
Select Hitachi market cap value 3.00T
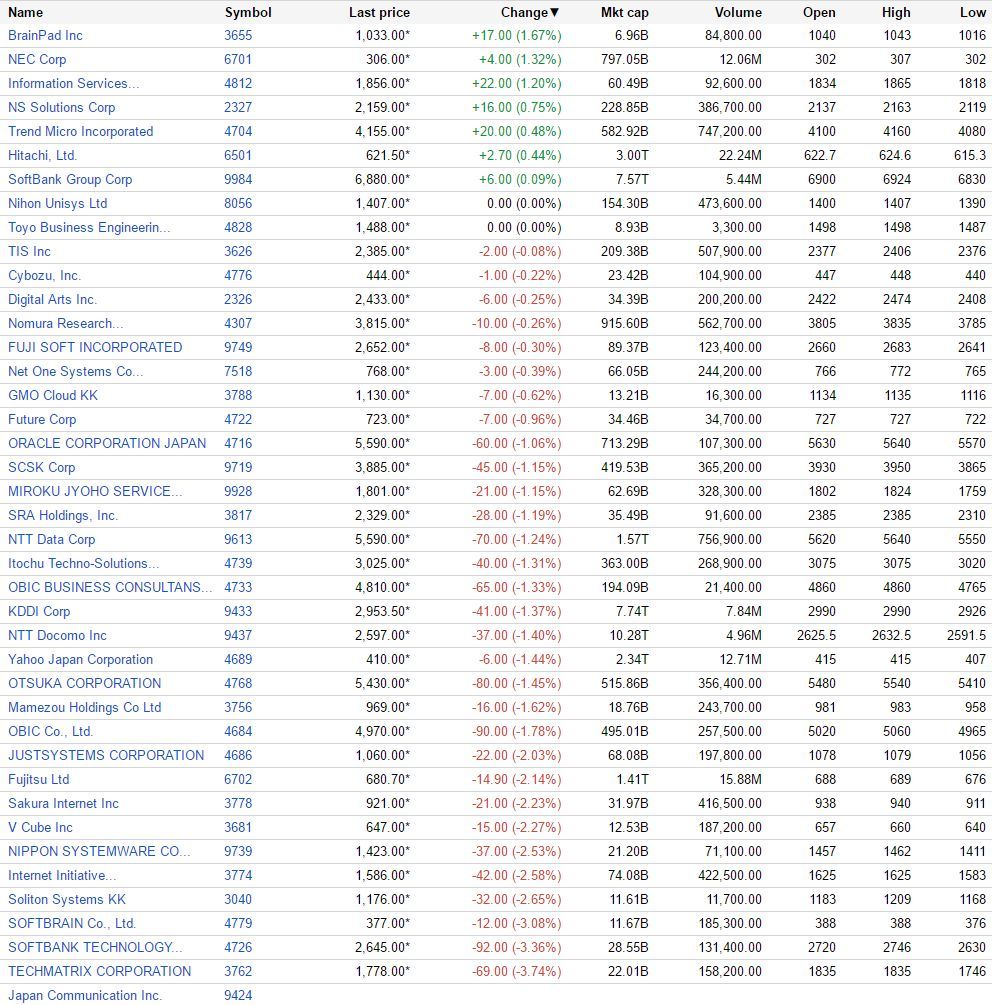tap(632, 155)
